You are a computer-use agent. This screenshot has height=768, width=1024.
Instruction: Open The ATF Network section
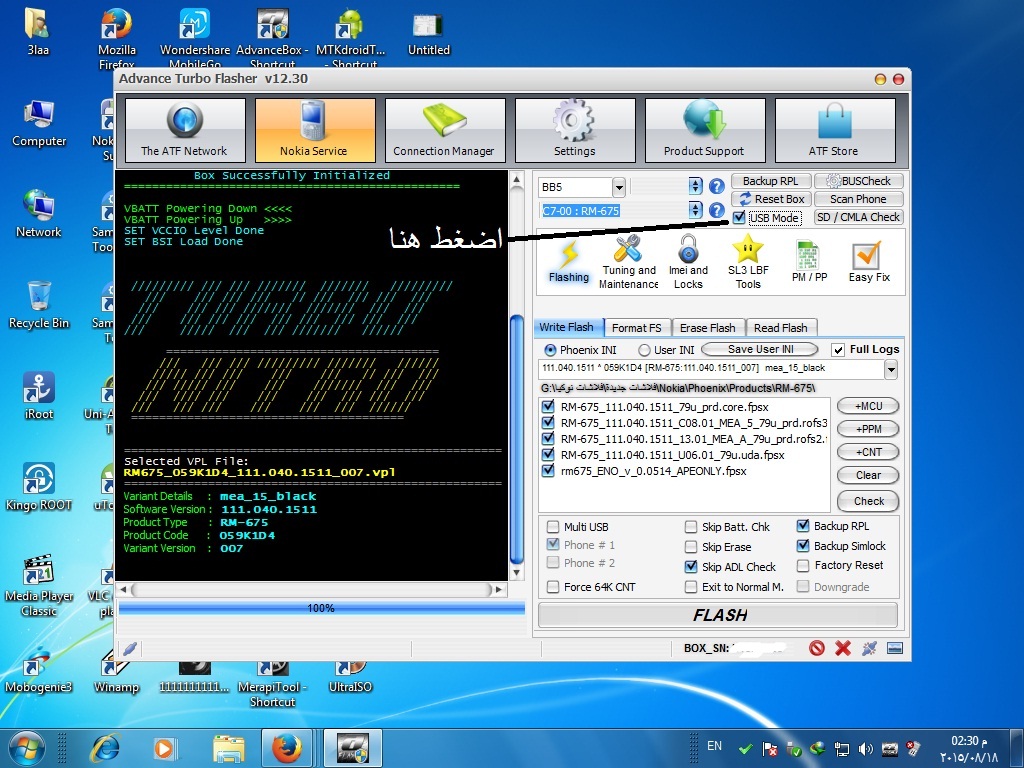click(185, 130)
